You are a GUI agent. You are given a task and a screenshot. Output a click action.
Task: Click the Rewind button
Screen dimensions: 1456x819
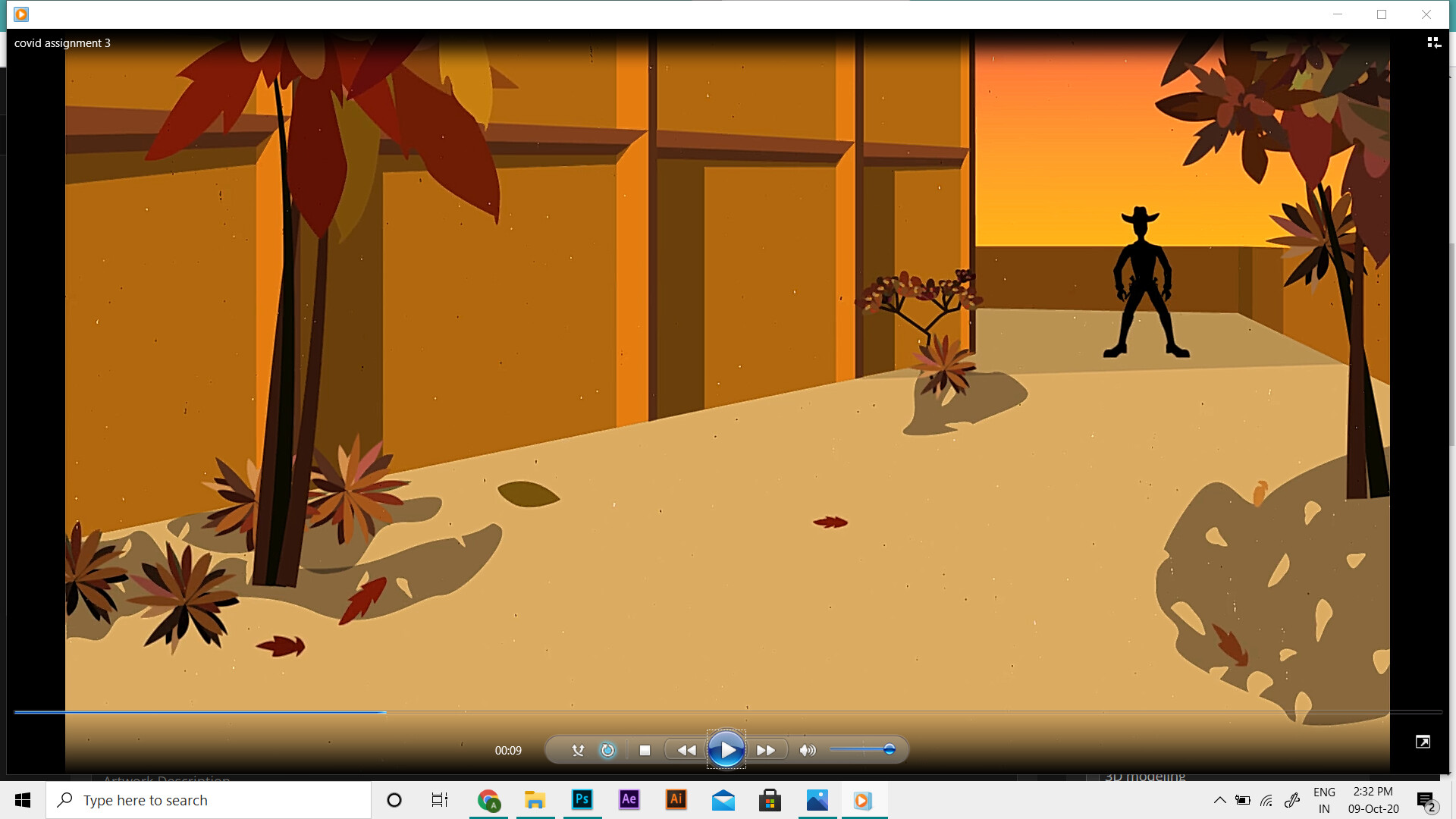pyautogui.click(x=686, y=750)
